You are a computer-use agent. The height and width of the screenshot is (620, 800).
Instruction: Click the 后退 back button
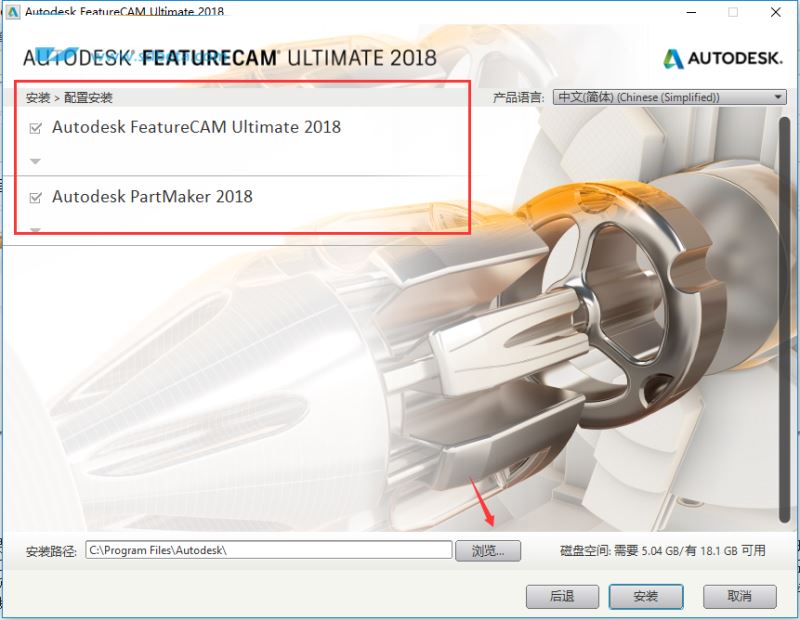(562, 596)
